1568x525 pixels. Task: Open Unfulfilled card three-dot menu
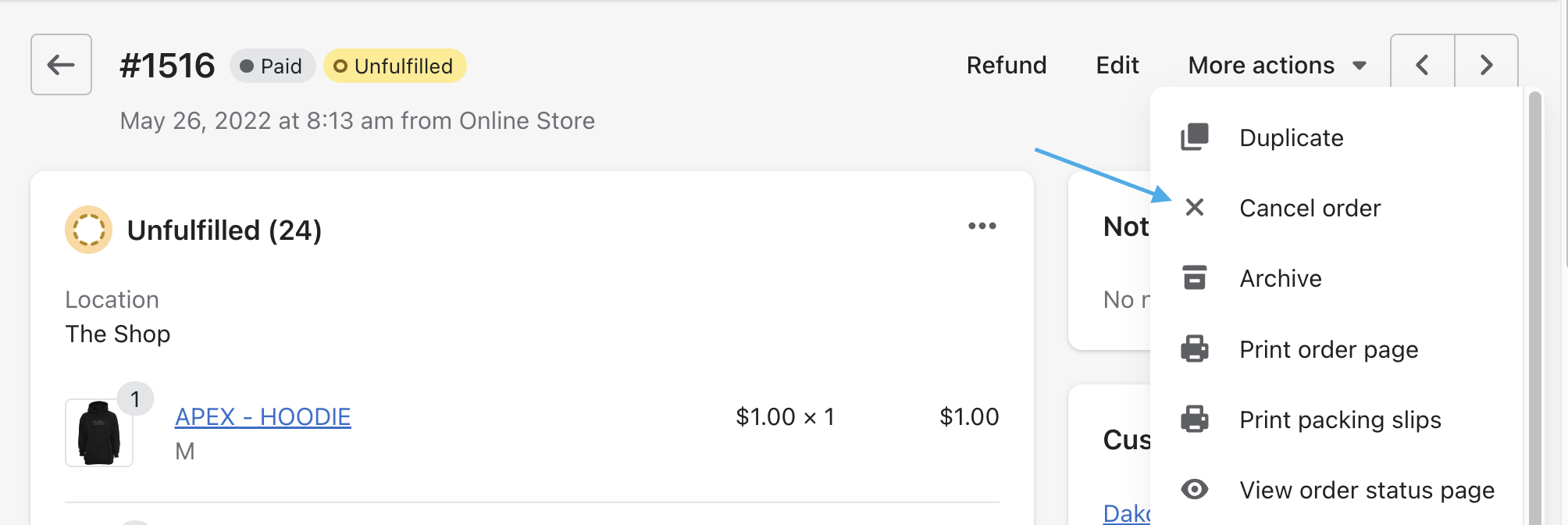(x=982, y=227)
